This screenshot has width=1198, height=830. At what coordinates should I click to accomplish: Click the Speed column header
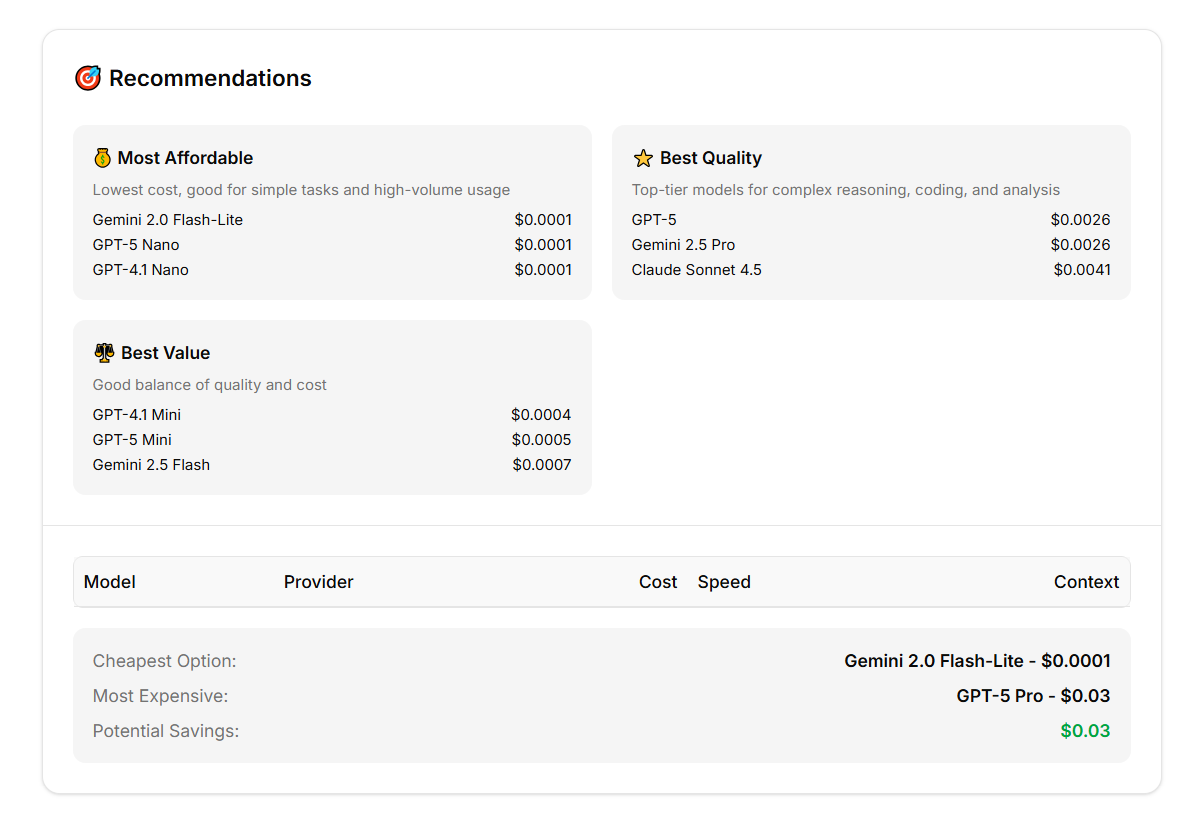click(724, 581)
